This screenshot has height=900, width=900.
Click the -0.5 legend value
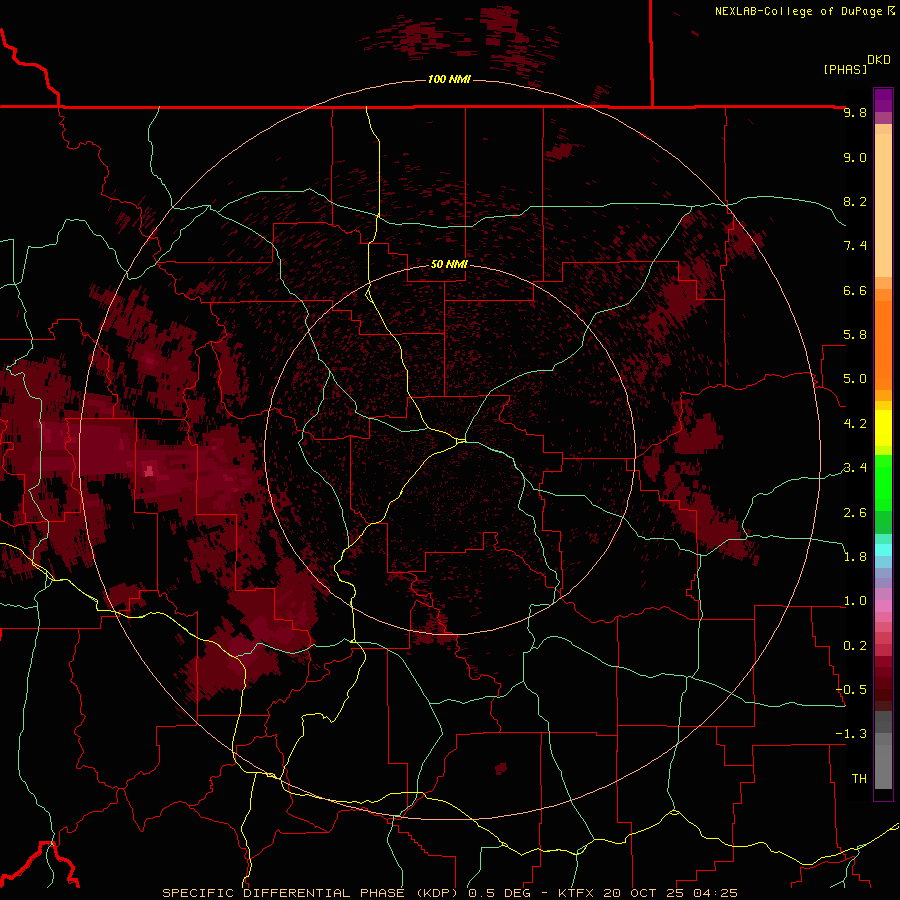tap(851, 690)
